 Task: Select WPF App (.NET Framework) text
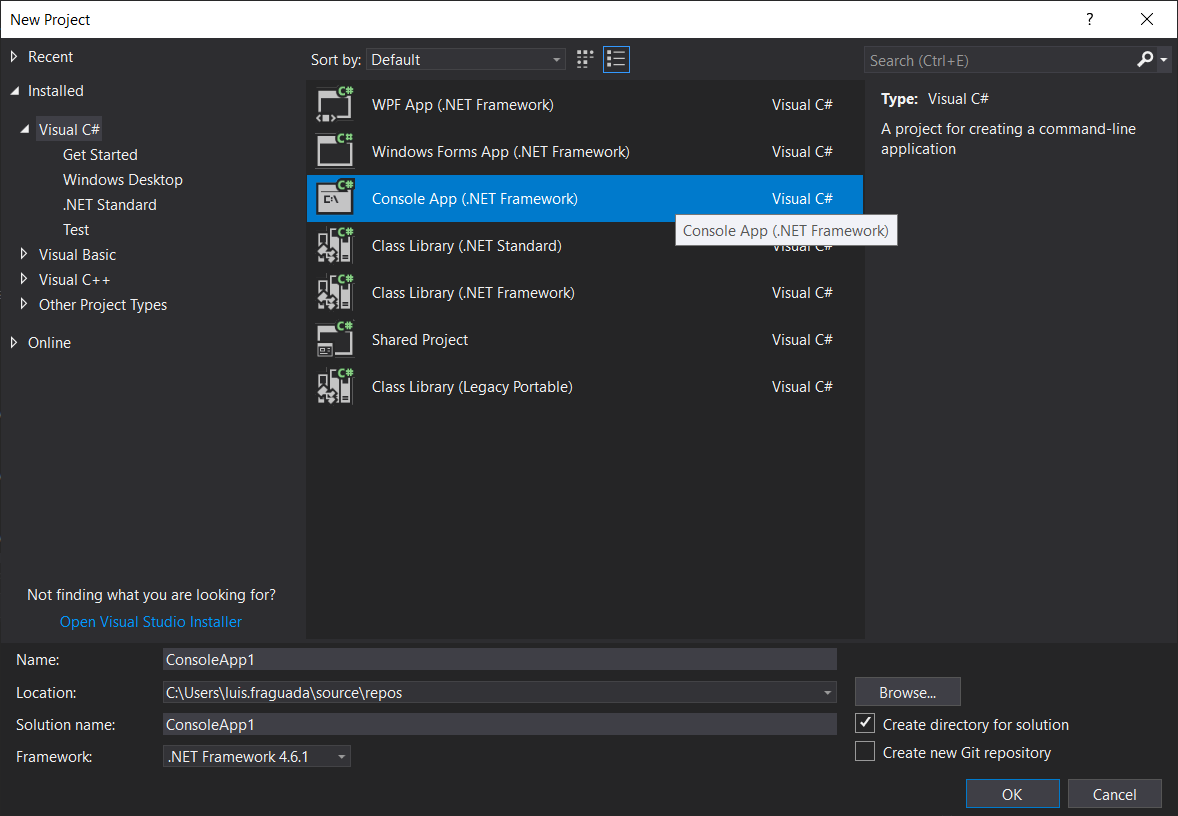(463, 104)
